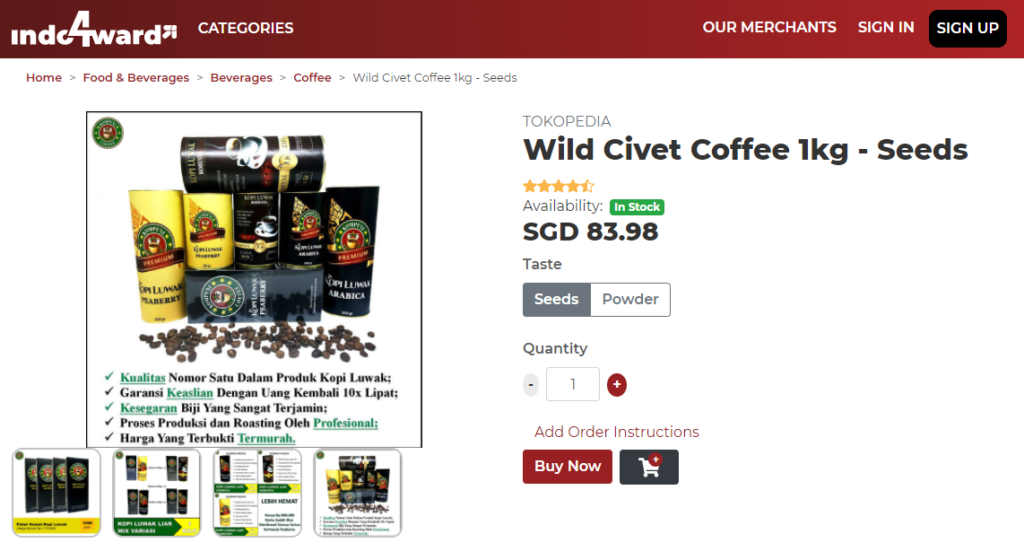Open OUR MERCHANTS page

[769, 27]
